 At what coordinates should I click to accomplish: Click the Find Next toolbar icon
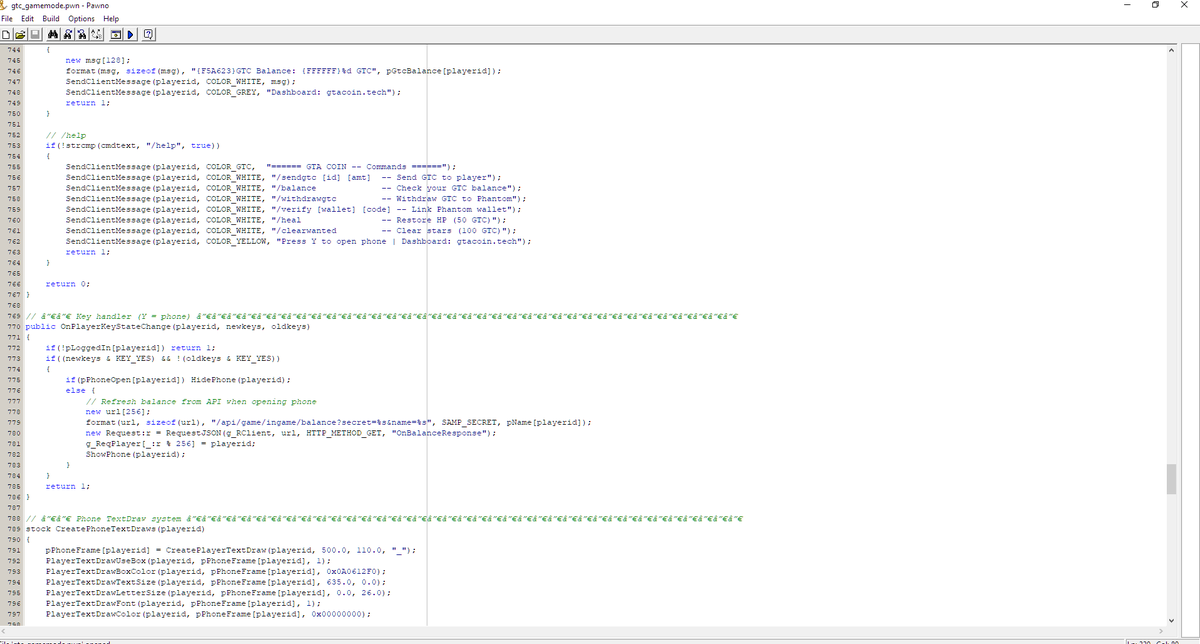(x=68, y=35)
